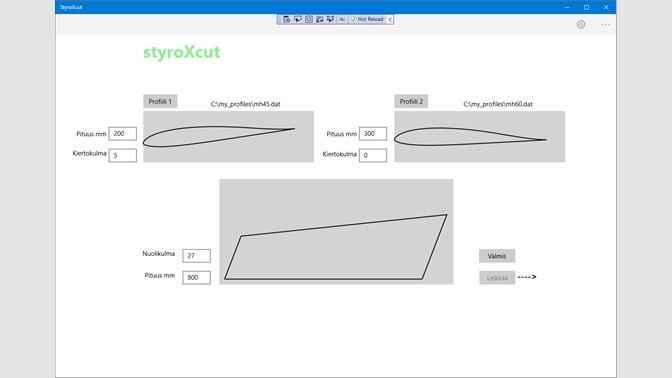The height and width of the screenshot is (378, 672).
Task: Minimize the StyroXcut window
Action: click(567, 7)
